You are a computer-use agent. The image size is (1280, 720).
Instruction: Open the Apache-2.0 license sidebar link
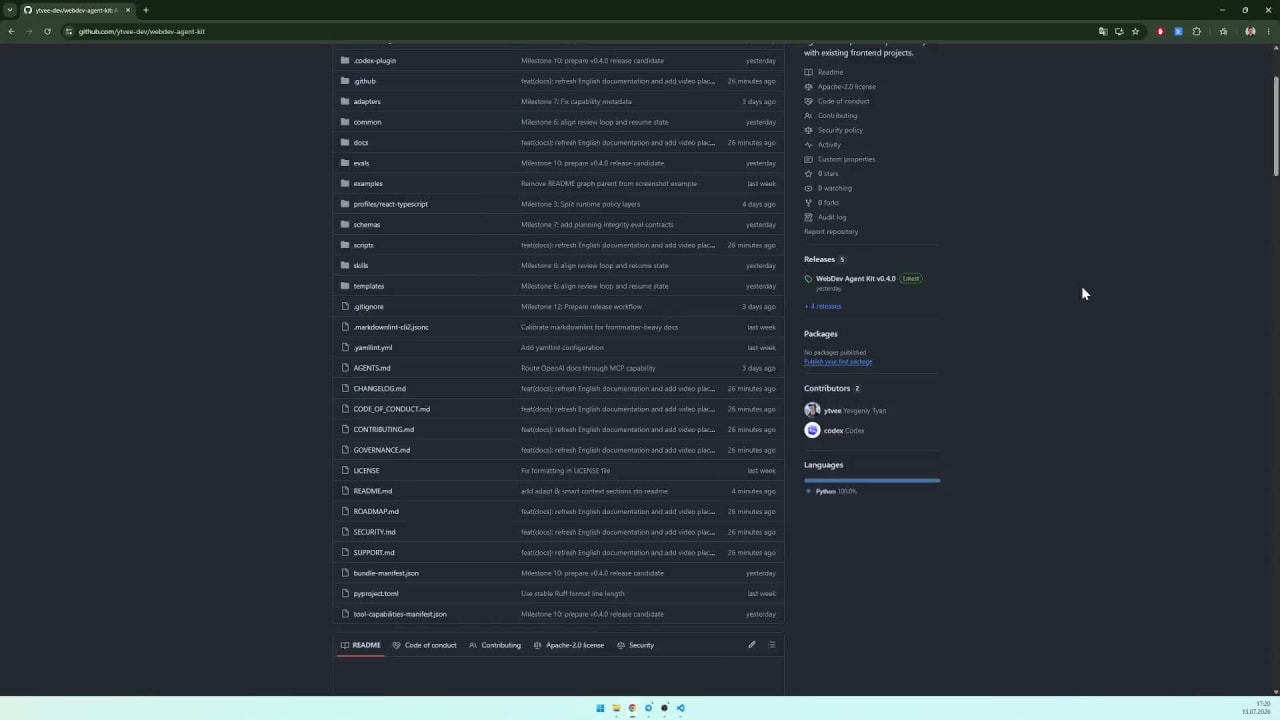pyautogui.click(x=846, y=87)
